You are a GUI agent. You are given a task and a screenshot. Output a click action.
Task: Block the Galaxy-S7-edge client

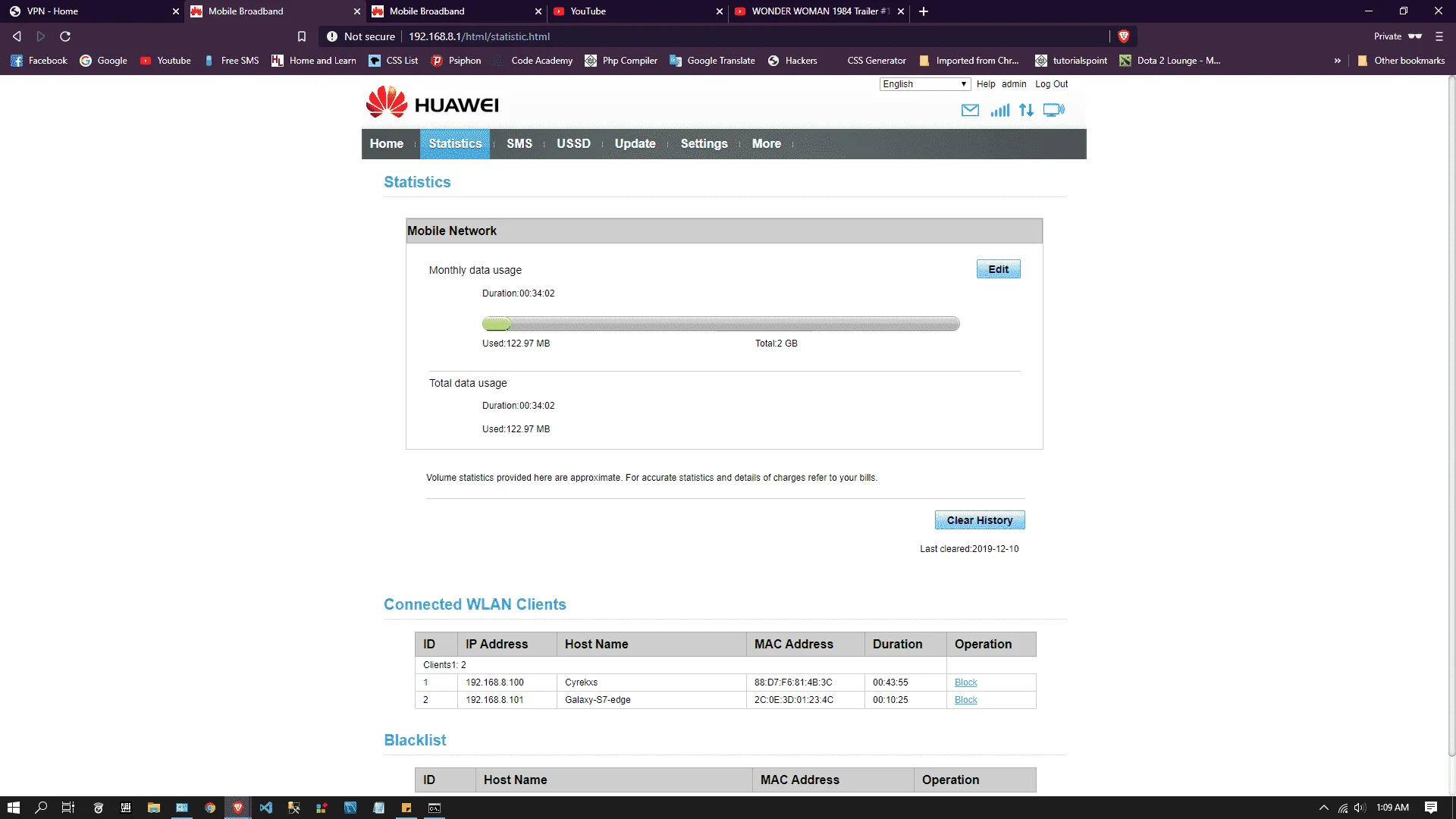coord(965,700)
